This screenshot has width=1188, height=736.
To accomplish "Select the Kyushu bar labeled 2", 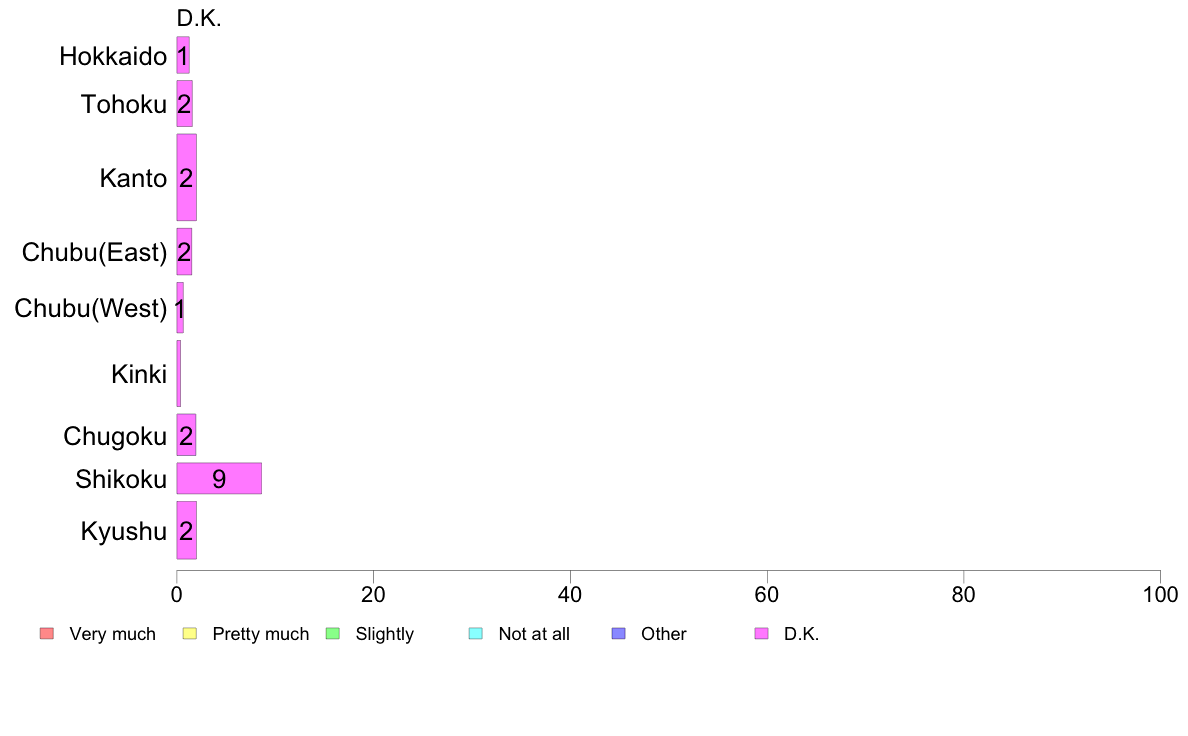I will (x=186, y=531).
